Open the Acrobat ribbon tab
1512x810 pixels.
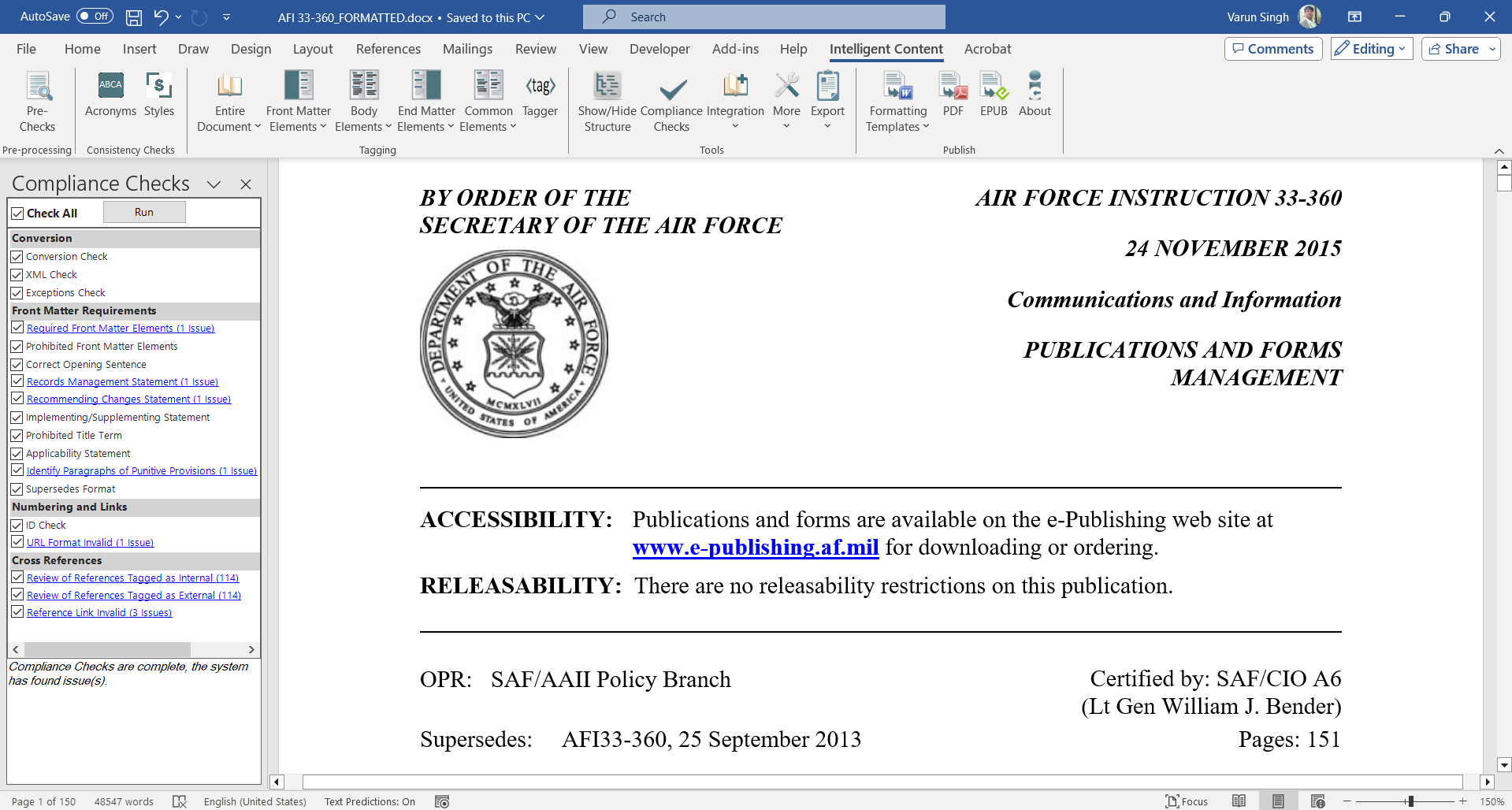(x=987, y=49)
